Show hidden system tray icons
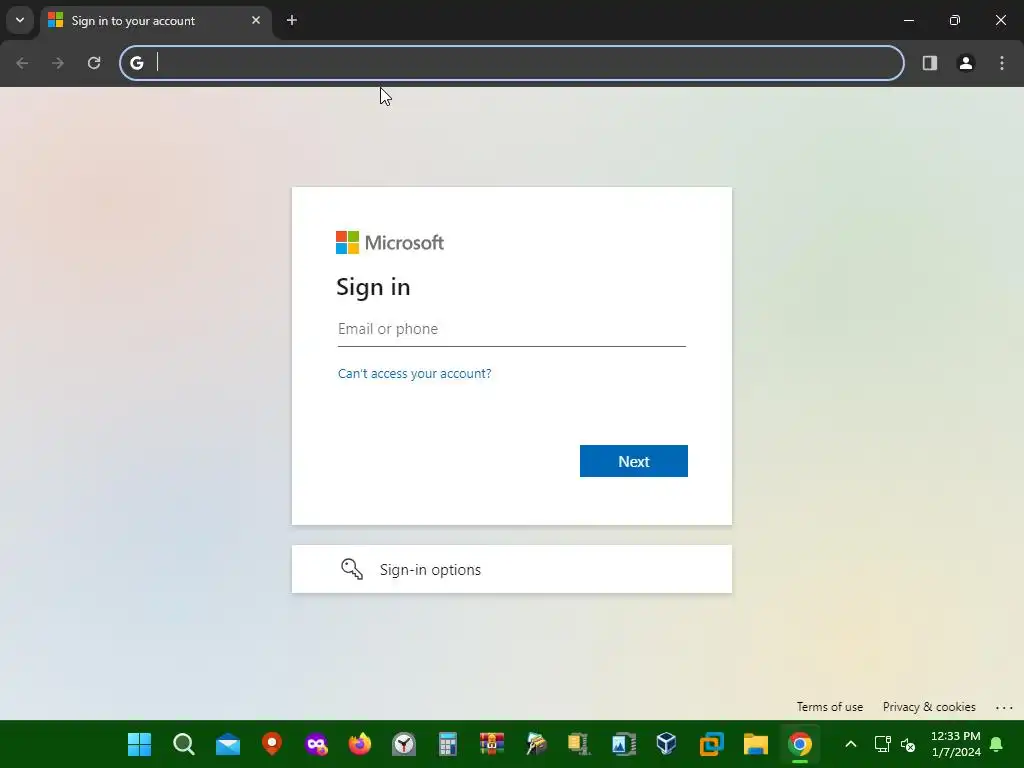The height and width of the screenshot is (768, 1024). coord(850,744)
